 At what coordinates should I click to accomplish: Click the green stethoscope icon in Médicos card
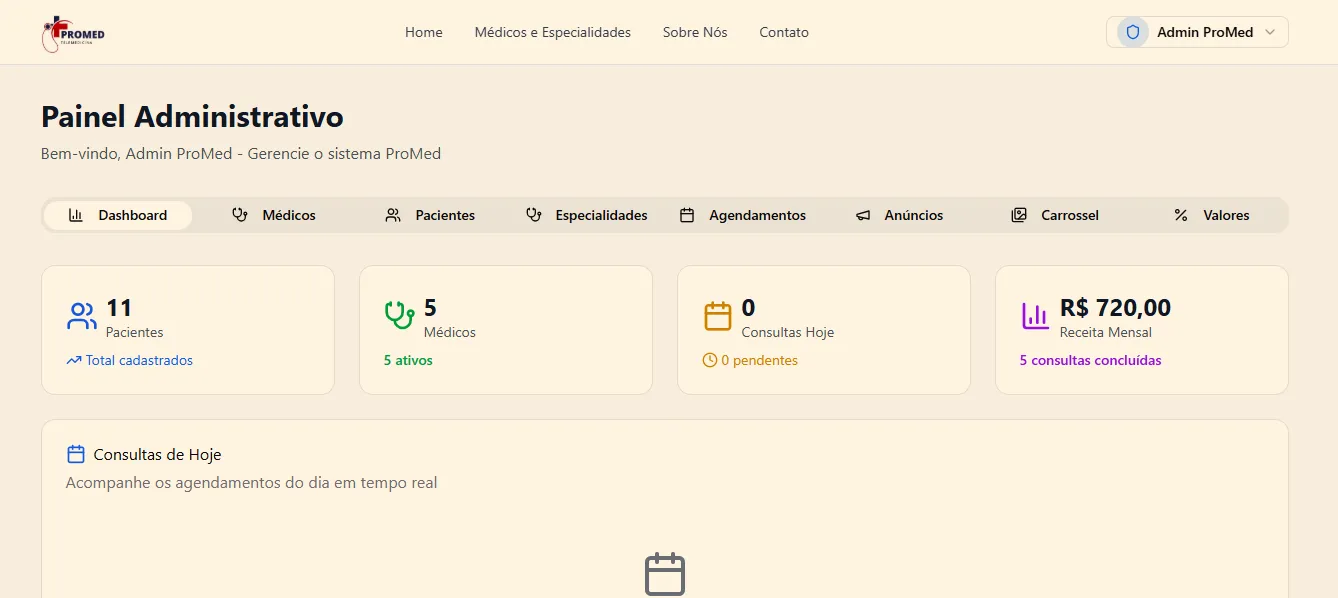(400, 316)
